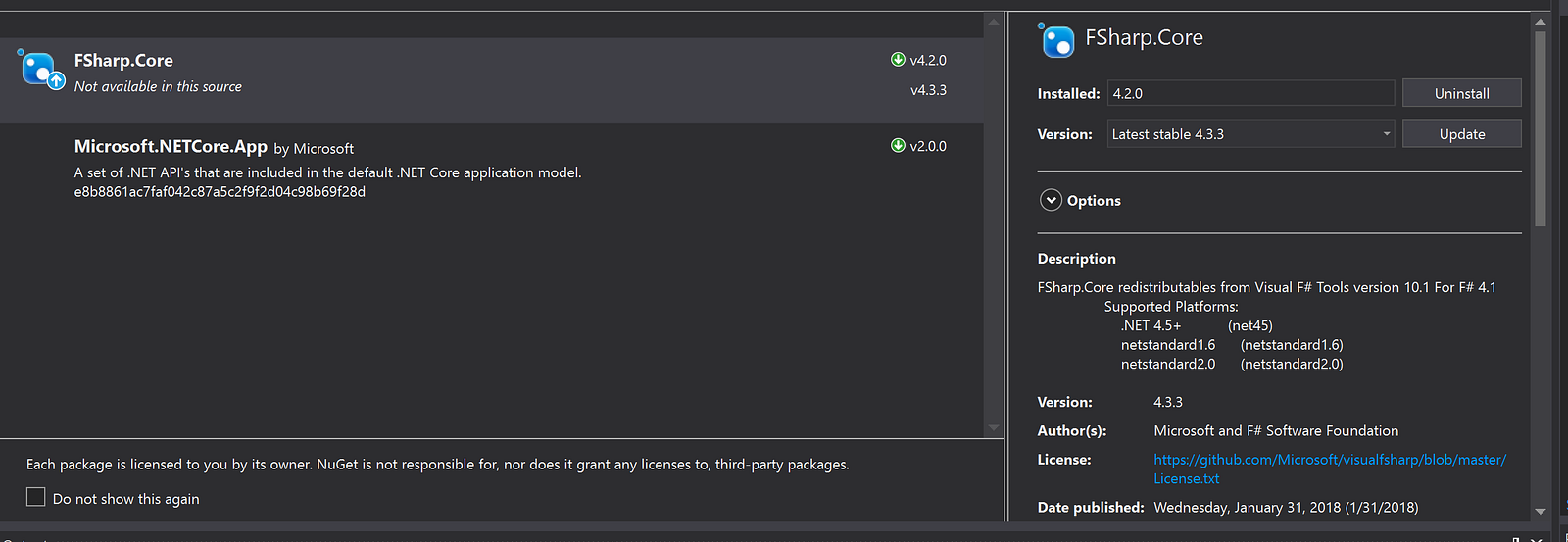The image size is (1568, 542).
Task: Click the details pane scrollbar up arrow
Action: 1540,21
